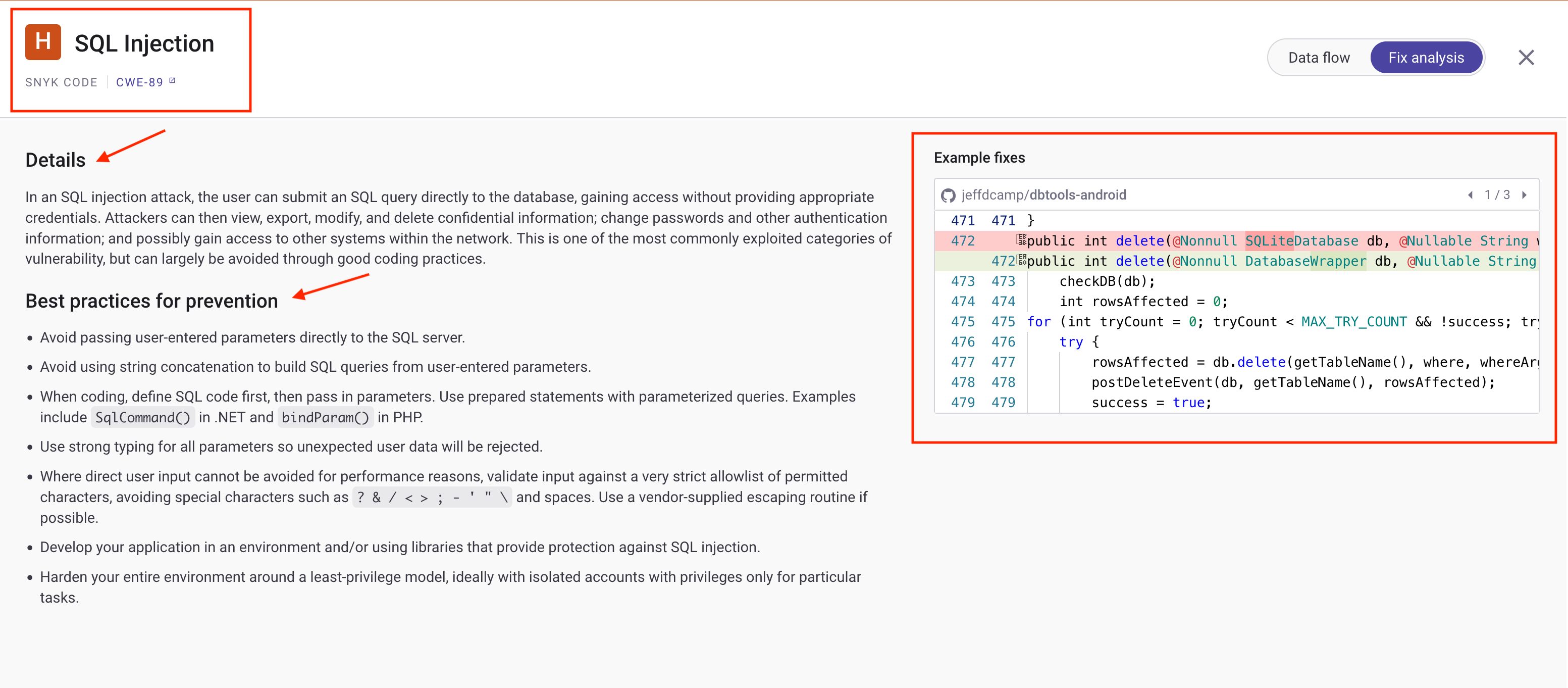Close the SQL Injection panel
Viewport: 1568px width, 688px height.
point(1526,57)
